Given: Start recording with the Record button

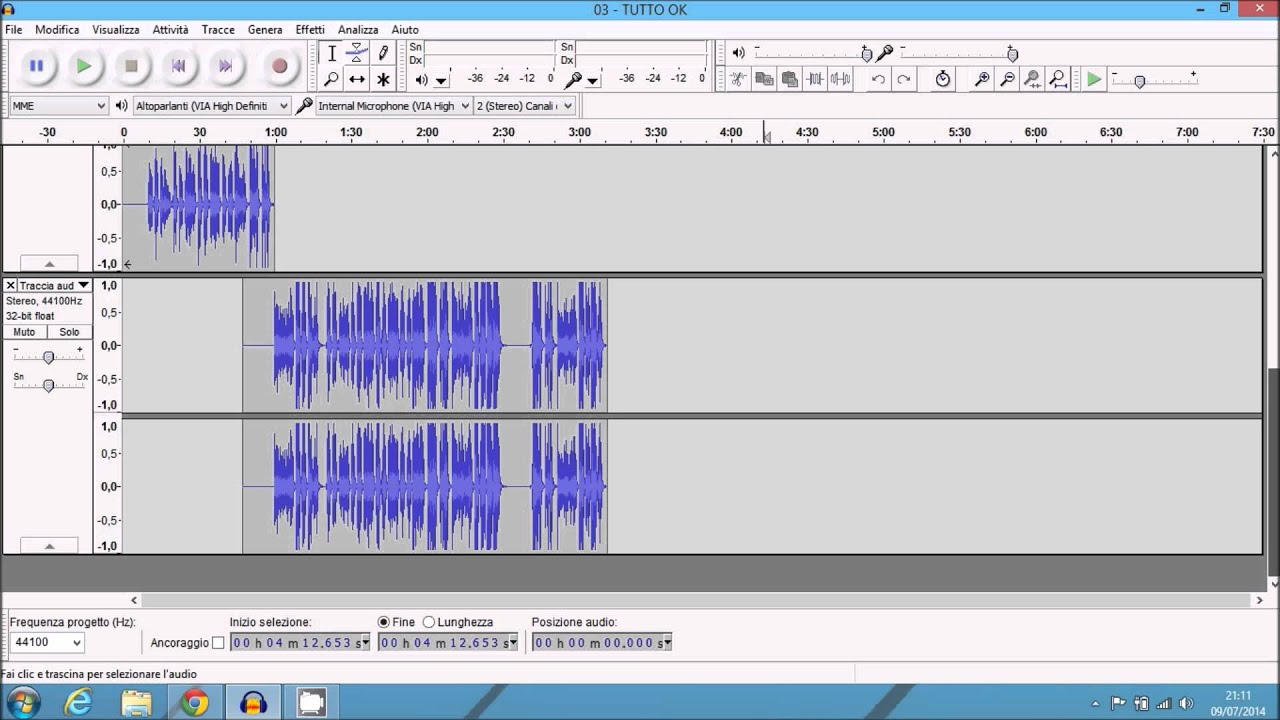Looking at the screenshot, I should tap(280, 66).
